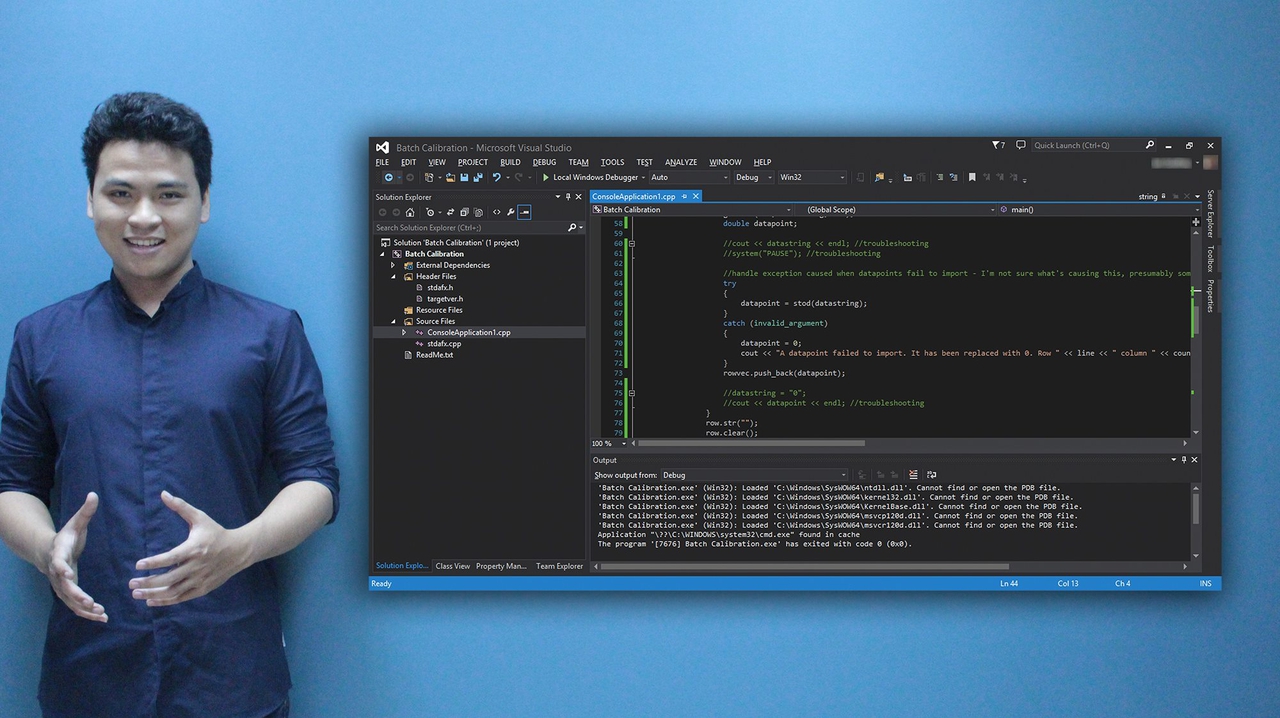The width and height of the screenshot is (1280, 718).
Task: Select ReadMe.txt in Solution Explorer
Action: [434, 355]
